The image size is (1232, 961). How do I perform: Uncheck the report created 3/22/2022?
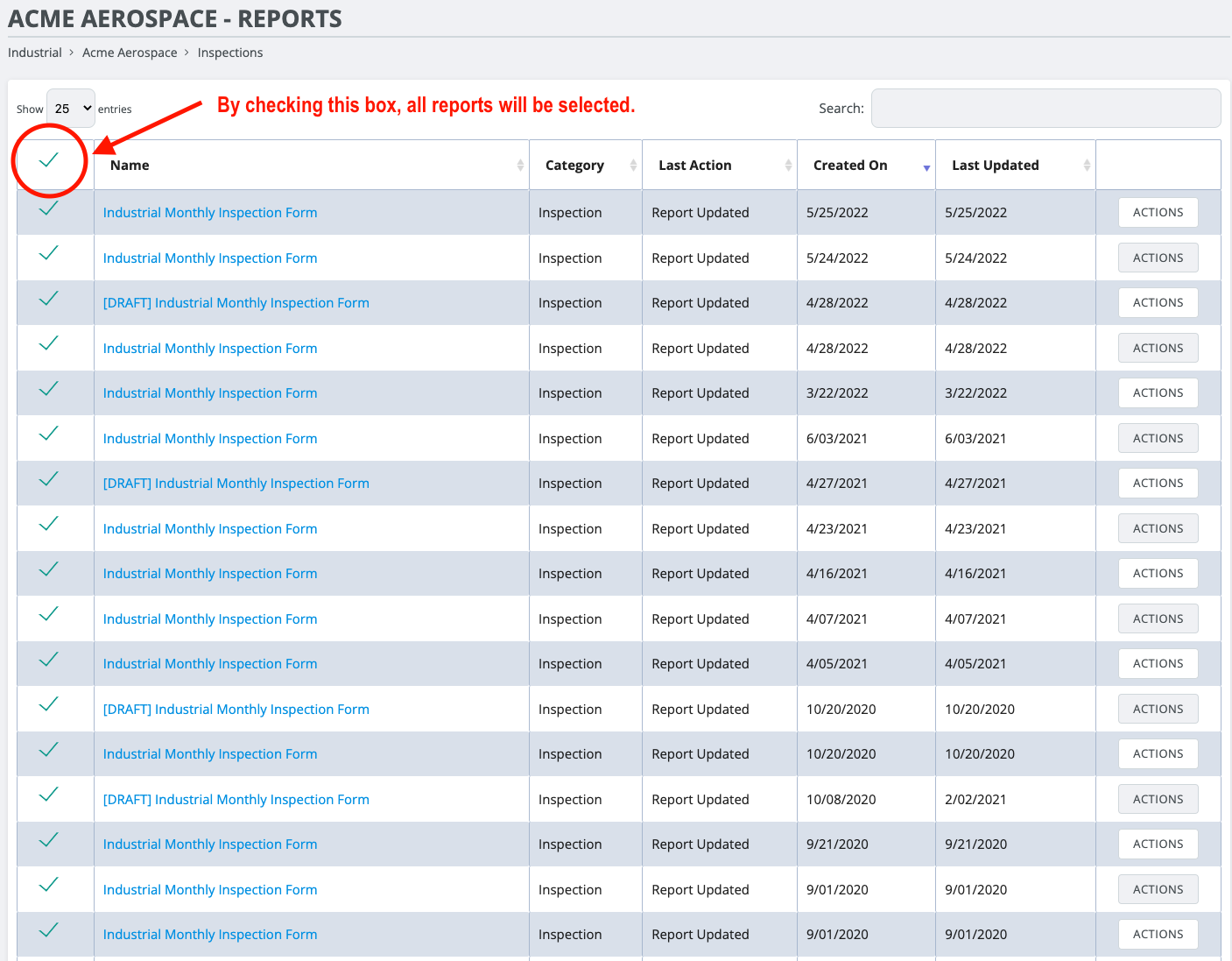point(49,389)
